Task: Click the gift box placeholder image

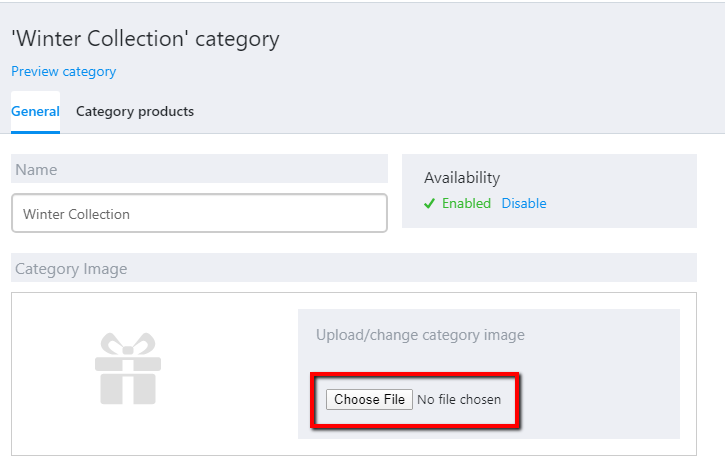Action: point(128,369)
